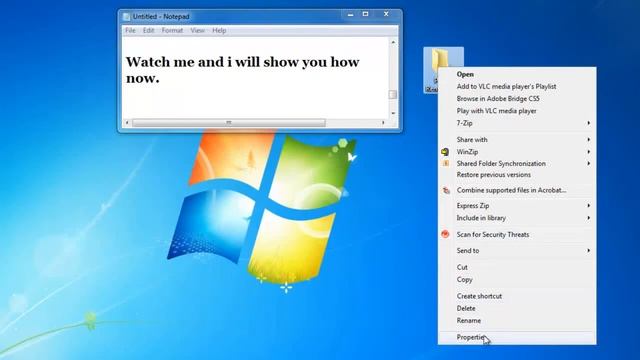
Task: Click the Notepad title bar icon
Action: pyautogui.click(x=127, y=17)
